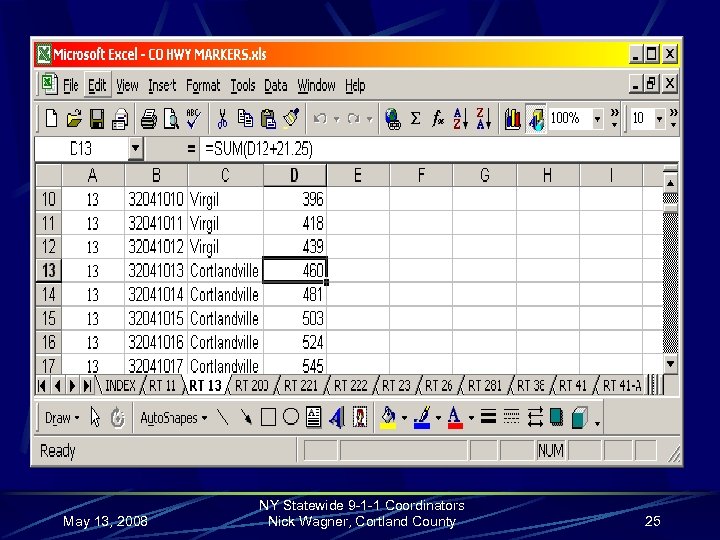Select the Oval drawing tool
The height and width of the screenshot is (540, 720).
coord(291,417)
